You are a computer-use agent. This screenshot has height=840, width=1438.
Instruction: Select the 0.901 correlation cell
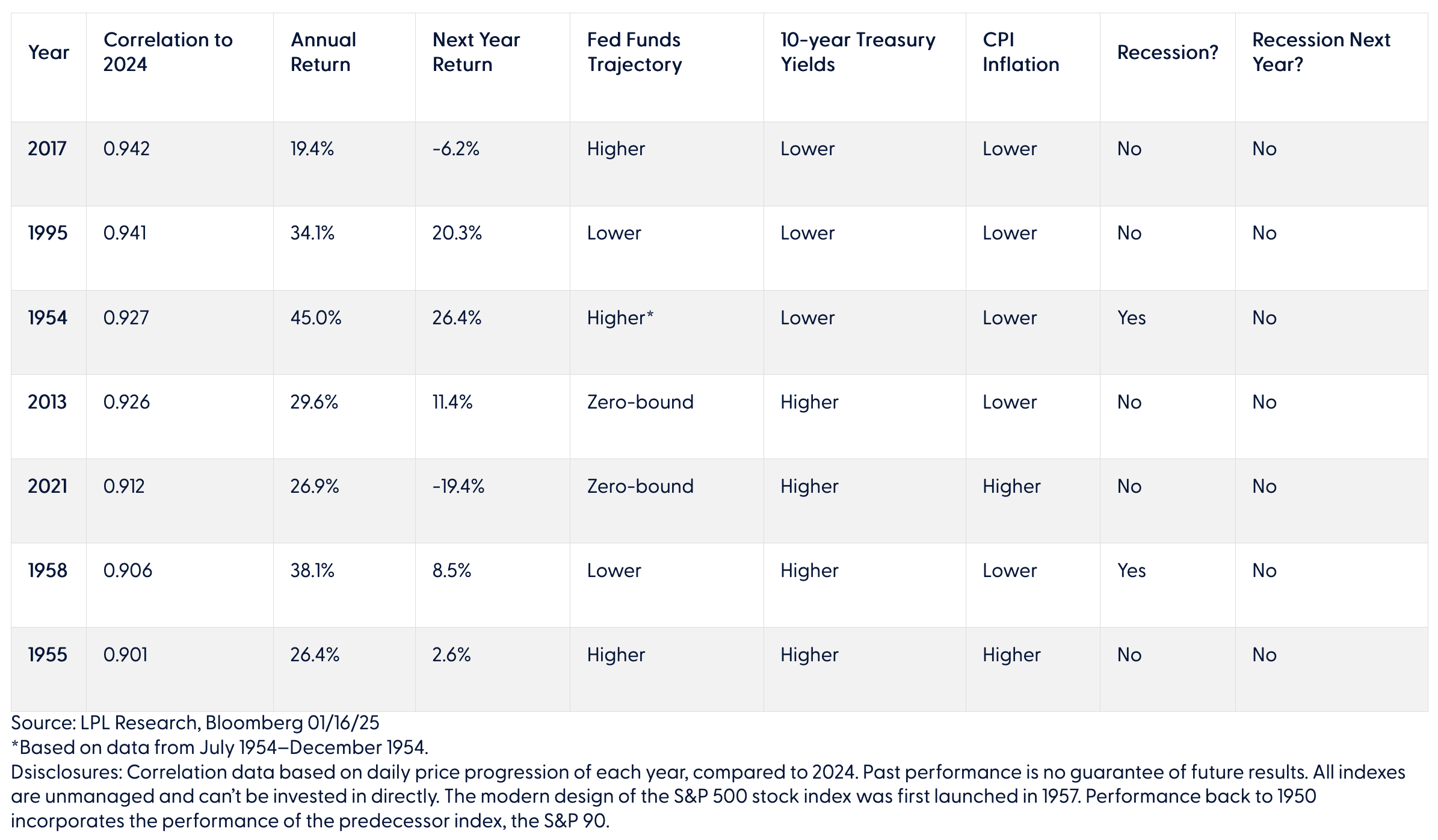point(126,655)
